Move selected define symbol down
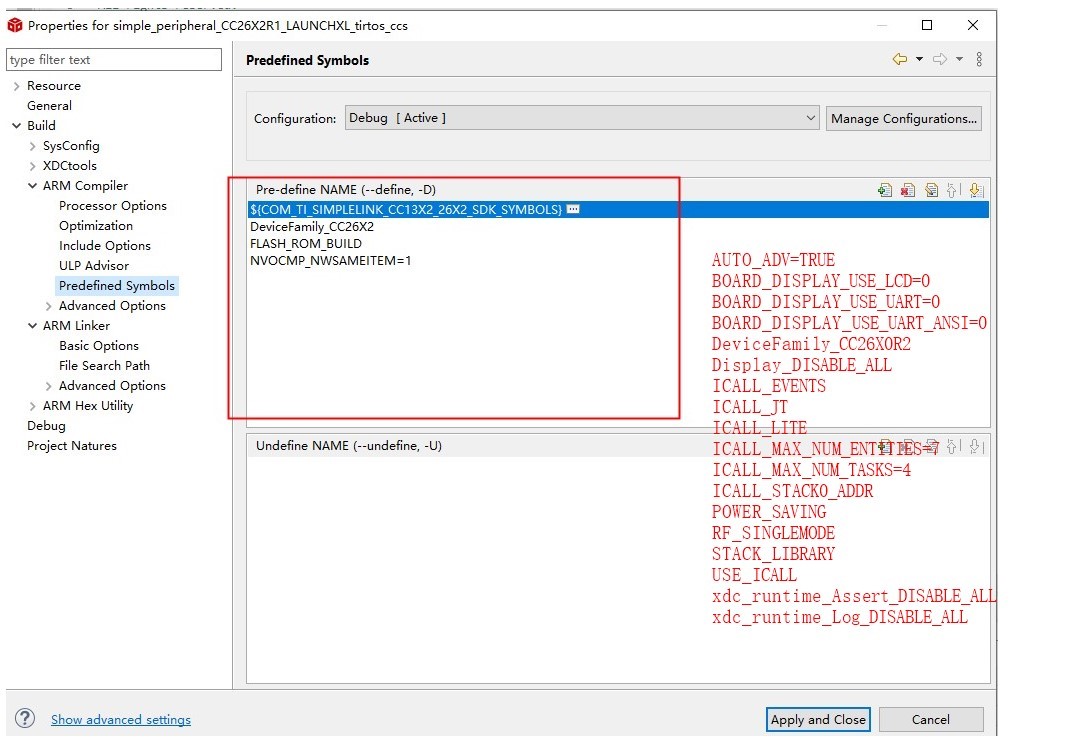This screenshot has width=1083, height=737. (976, 190)
